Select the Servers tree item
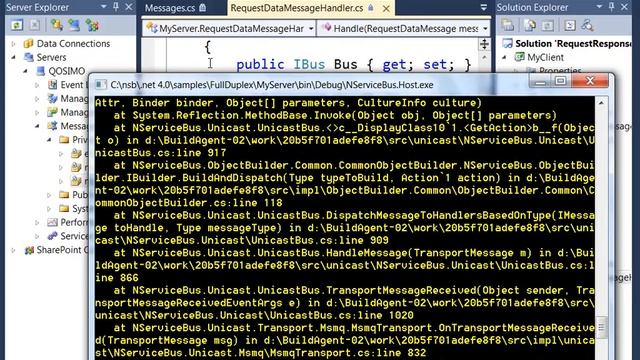Viewport: 640px width, 360px height. [x=51, y=57]
